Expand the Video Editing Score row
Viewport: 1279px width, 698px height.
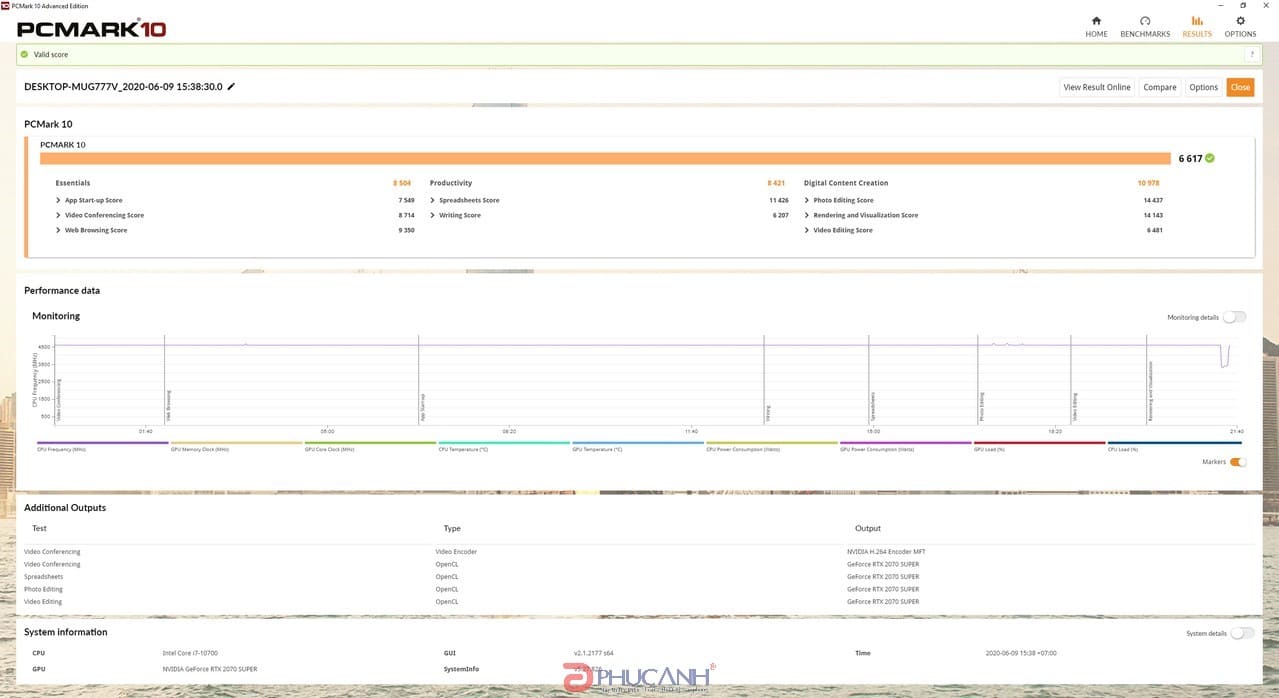807,230
